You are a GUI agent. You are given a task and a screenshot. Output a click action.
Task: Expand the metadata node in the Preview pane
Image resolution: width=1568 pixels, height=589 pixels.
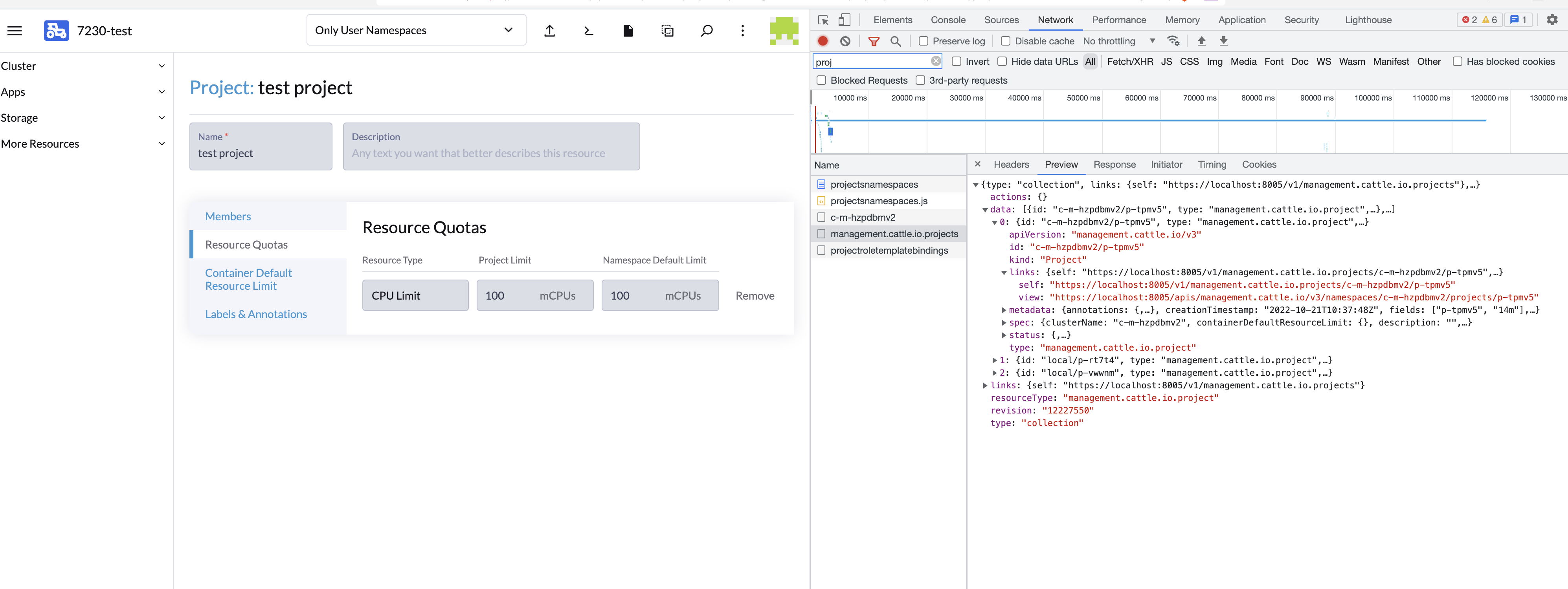1004,310
